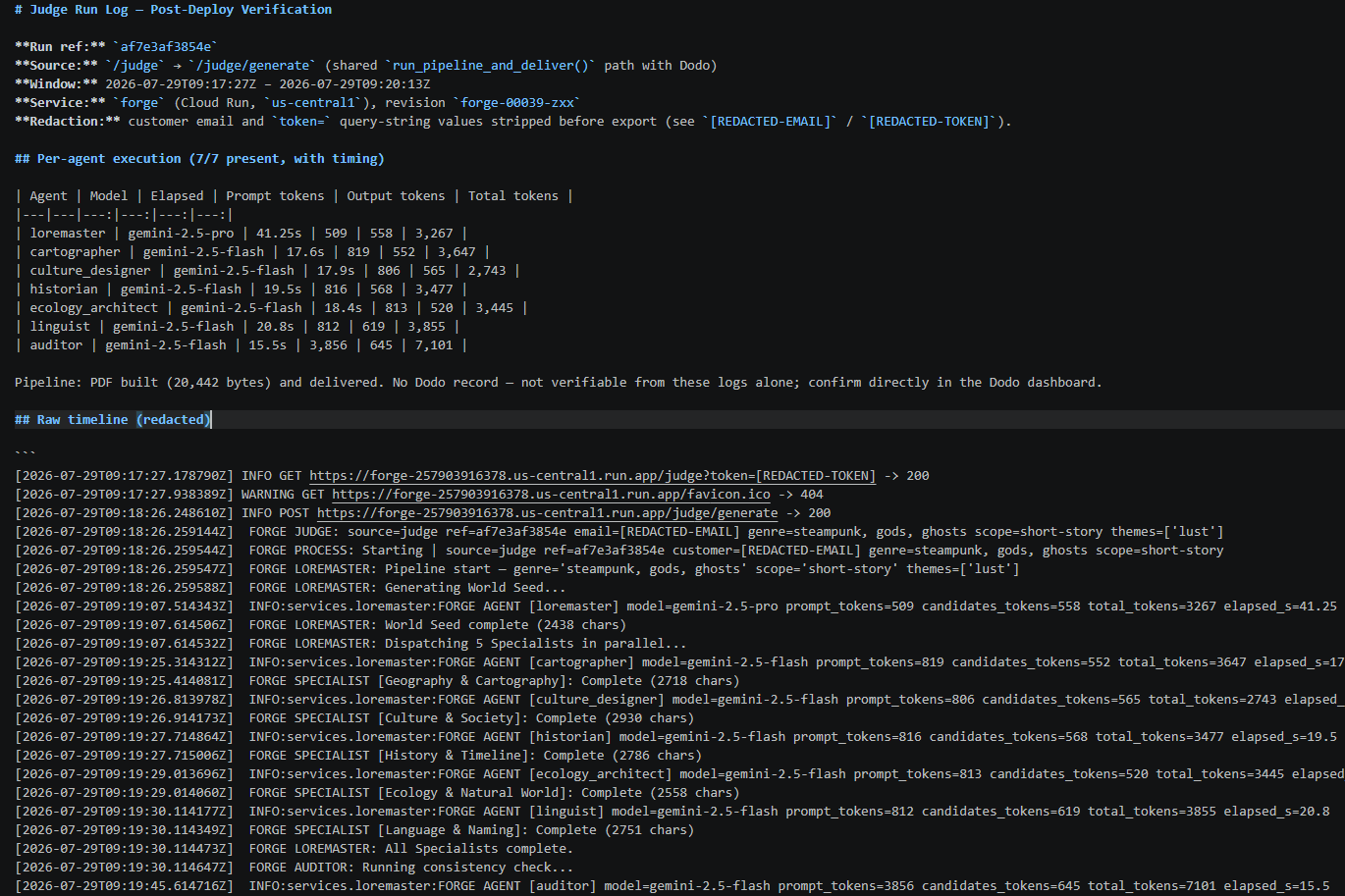
Task: Click the table alignment separator row
Action: pyautogui.click(x=124, y=215)
